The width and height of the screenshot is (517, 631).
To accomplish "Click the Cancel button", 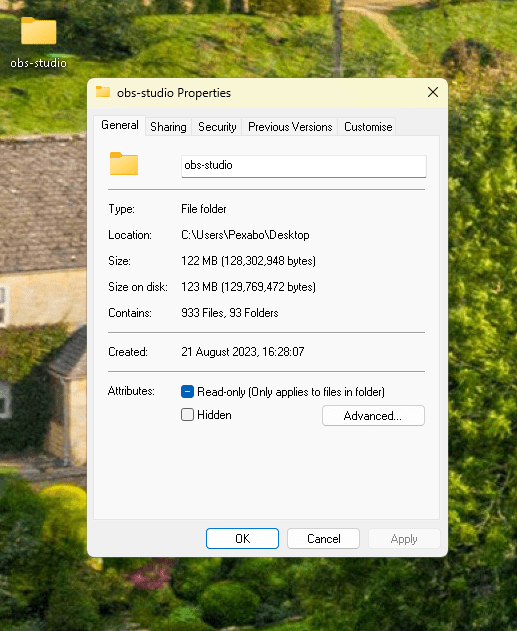I will pos(323,538).
